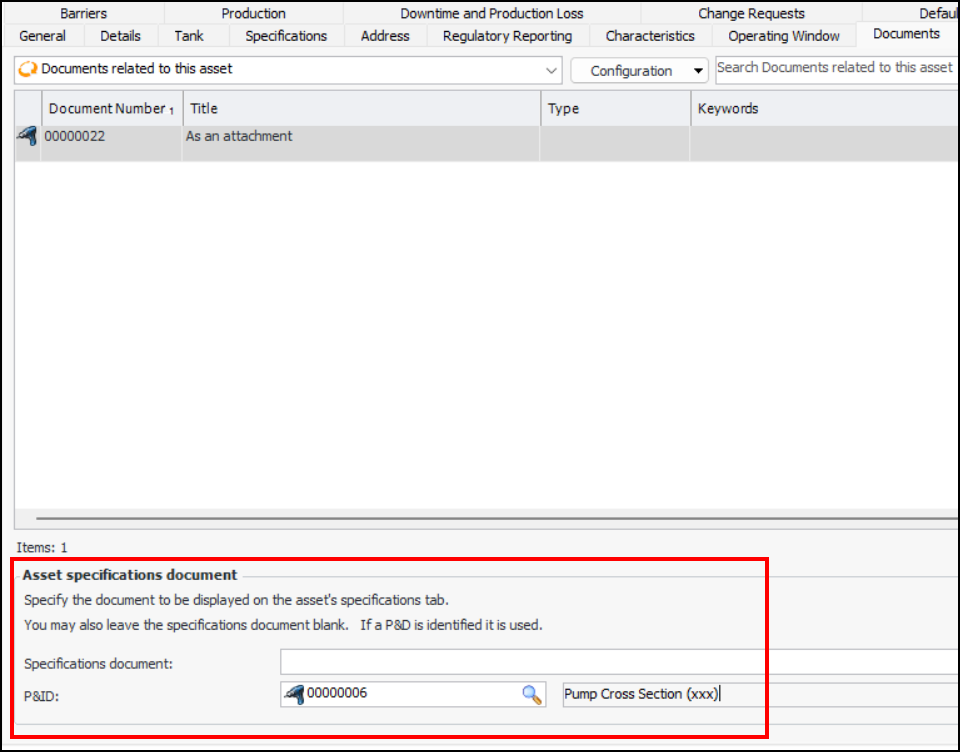Click the Specifications document input field
This screenshot has height=752, width=960.
(x=619, y=663)
